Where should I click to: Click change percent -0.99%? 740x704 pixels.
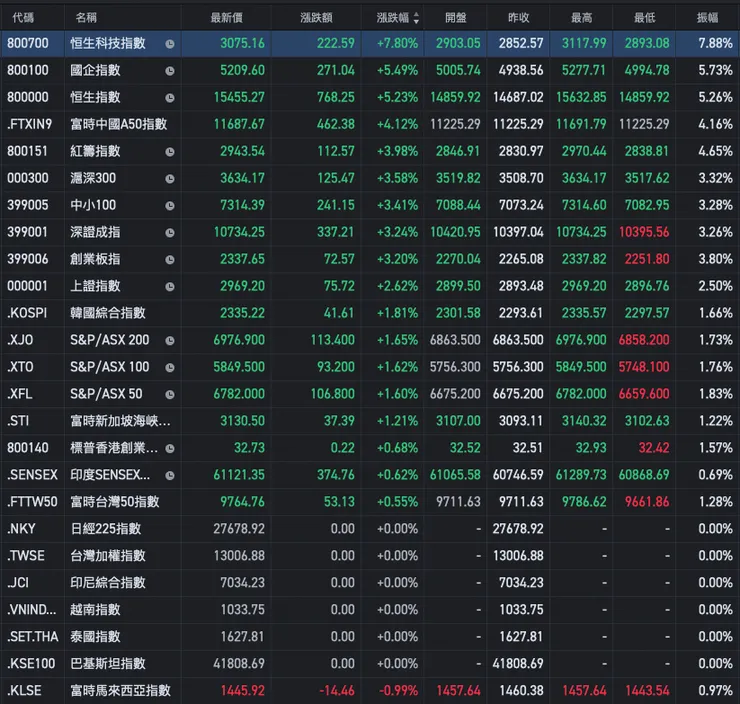click(x=398, y=690)
